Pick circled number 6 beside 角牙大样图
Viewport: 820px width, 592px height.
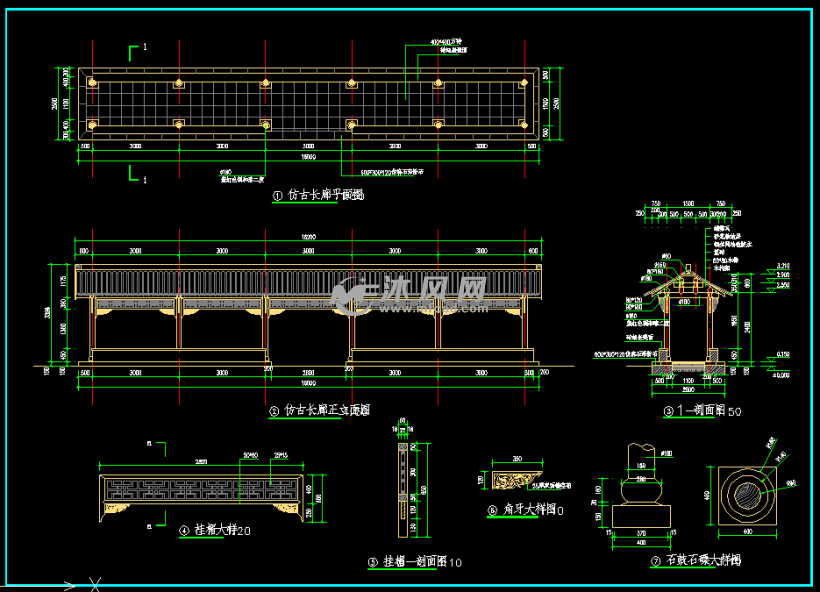click(492, 510)
